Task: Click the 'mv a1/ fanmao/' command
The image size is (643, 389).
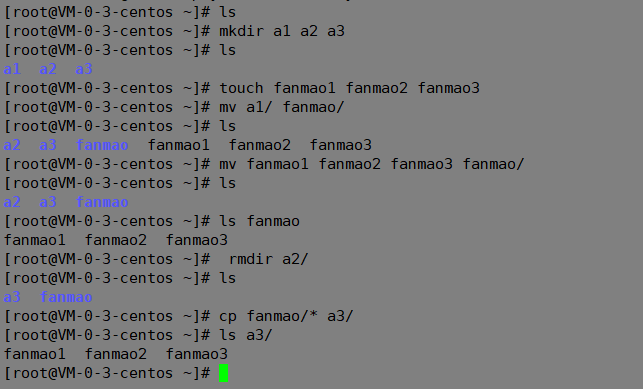Action: click(x=282, y=107)
